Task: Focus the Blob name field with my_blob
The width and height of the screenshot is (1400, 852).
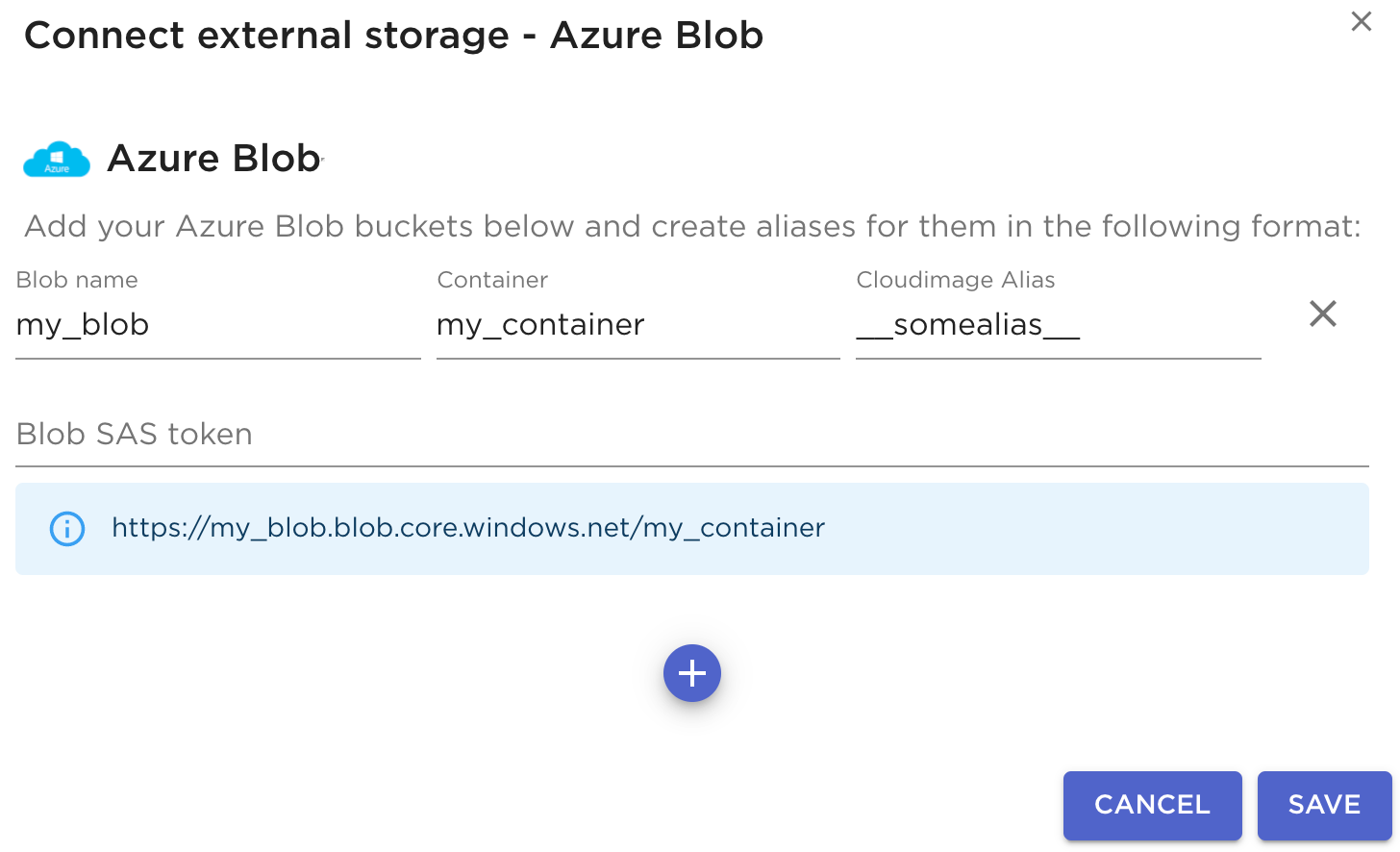Action: (x=217, y=325)
